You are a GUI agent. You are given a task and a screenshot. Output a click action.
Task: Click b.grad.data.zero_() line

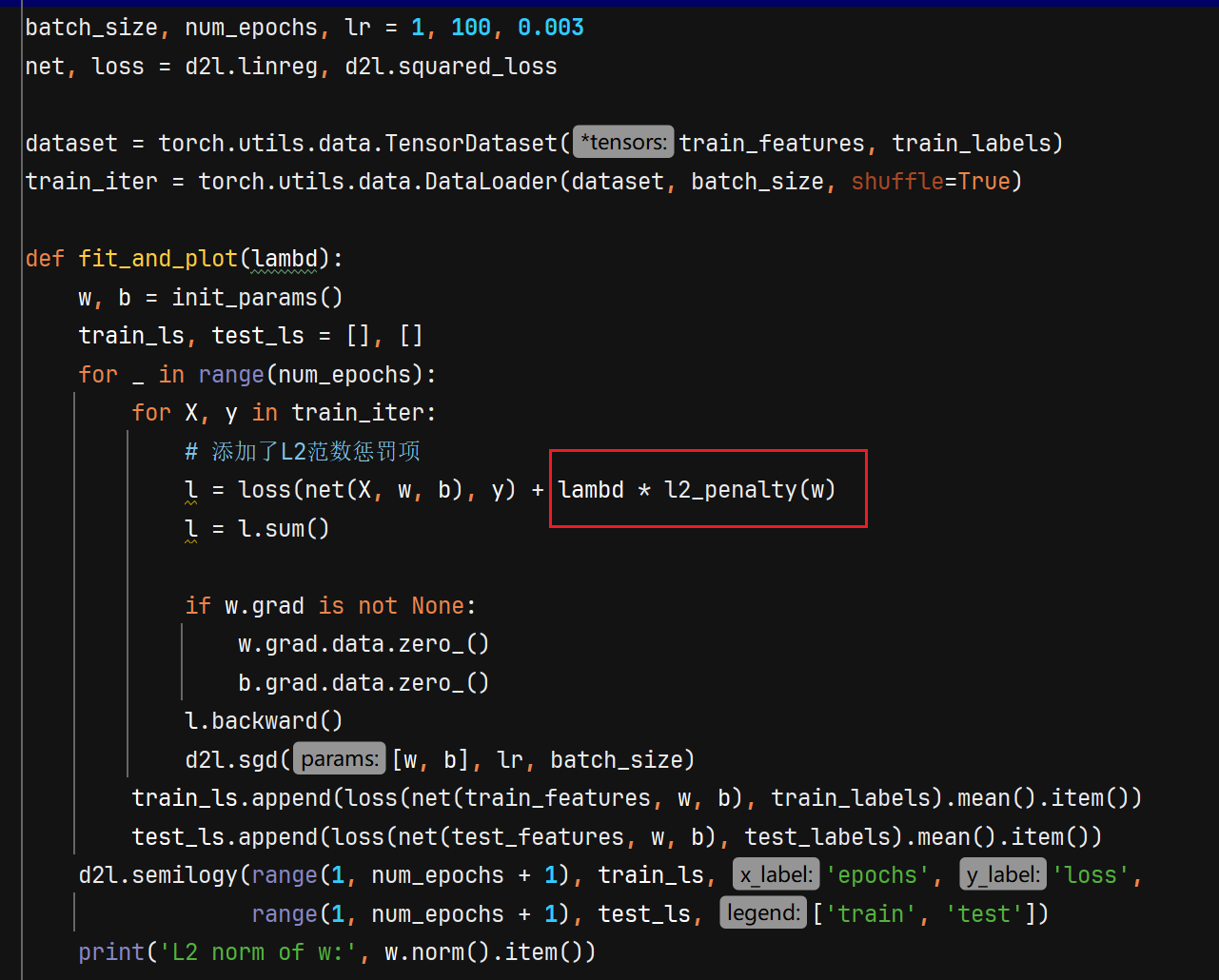364,683
